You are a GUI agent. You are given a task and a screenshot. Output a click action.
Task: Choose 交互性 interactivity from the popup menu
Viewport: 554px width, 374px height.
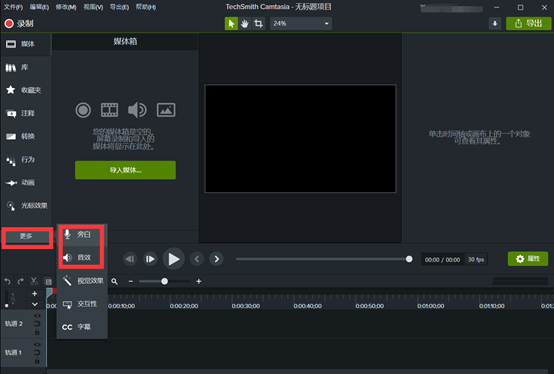pos(82,304)
